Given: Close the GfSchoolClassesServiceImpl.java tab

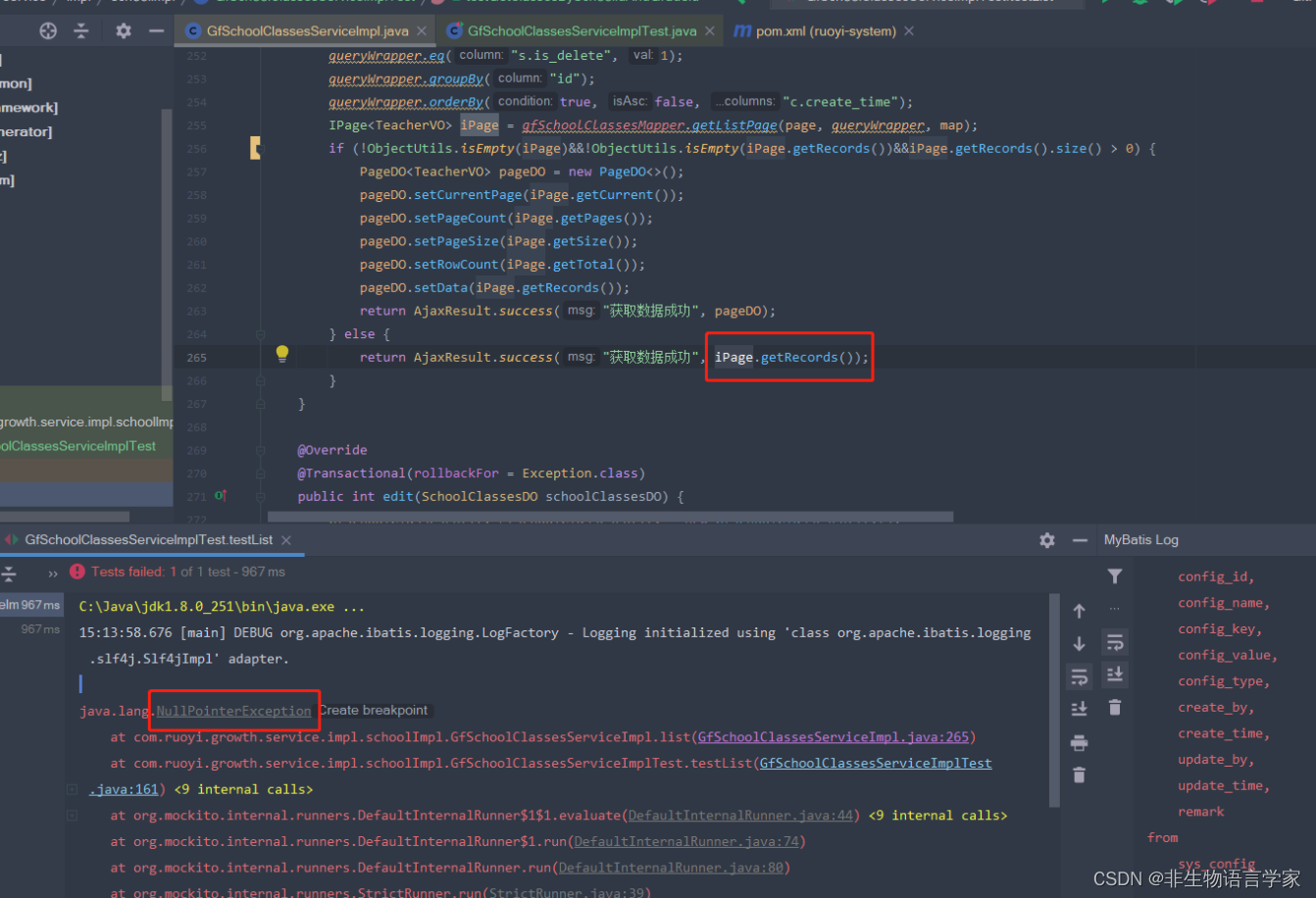Looking at the screenshot, I should (x=422, y=31).
